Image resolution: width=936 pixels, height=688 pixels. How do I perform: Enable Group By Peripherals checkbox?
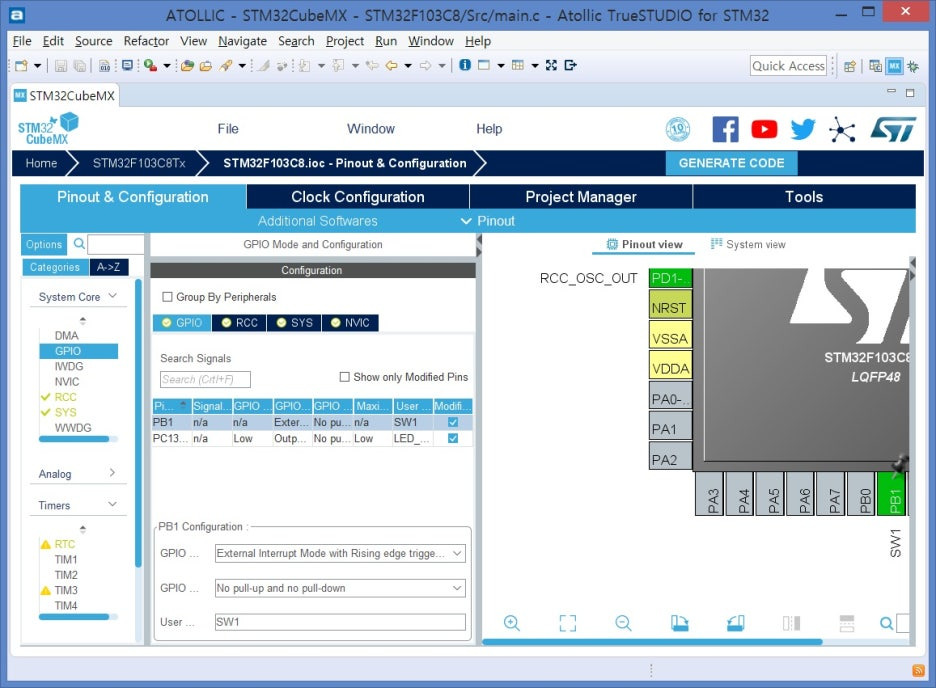point(168,297)
